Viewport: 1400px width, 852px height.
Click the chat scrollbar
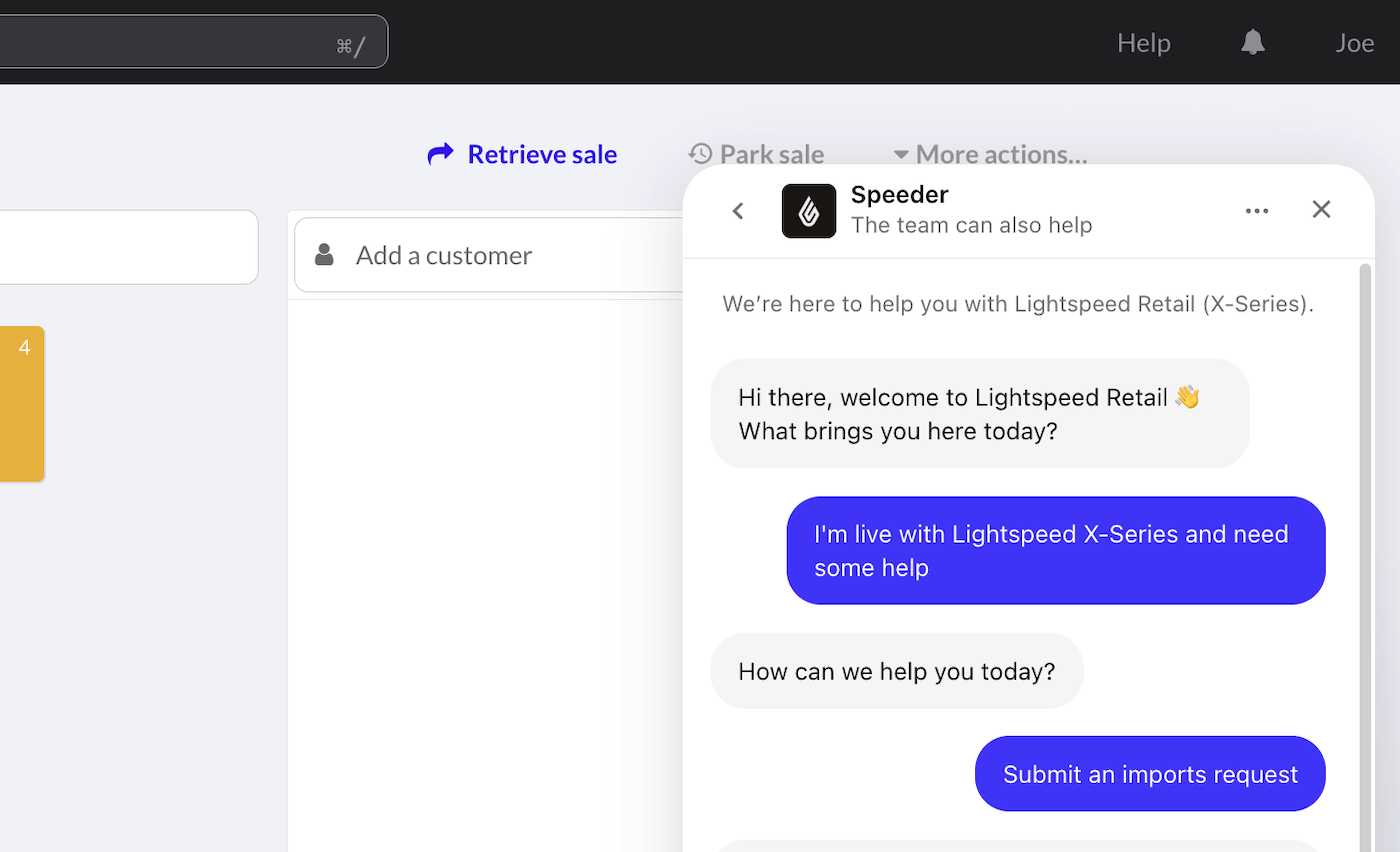click(1365, 556)
